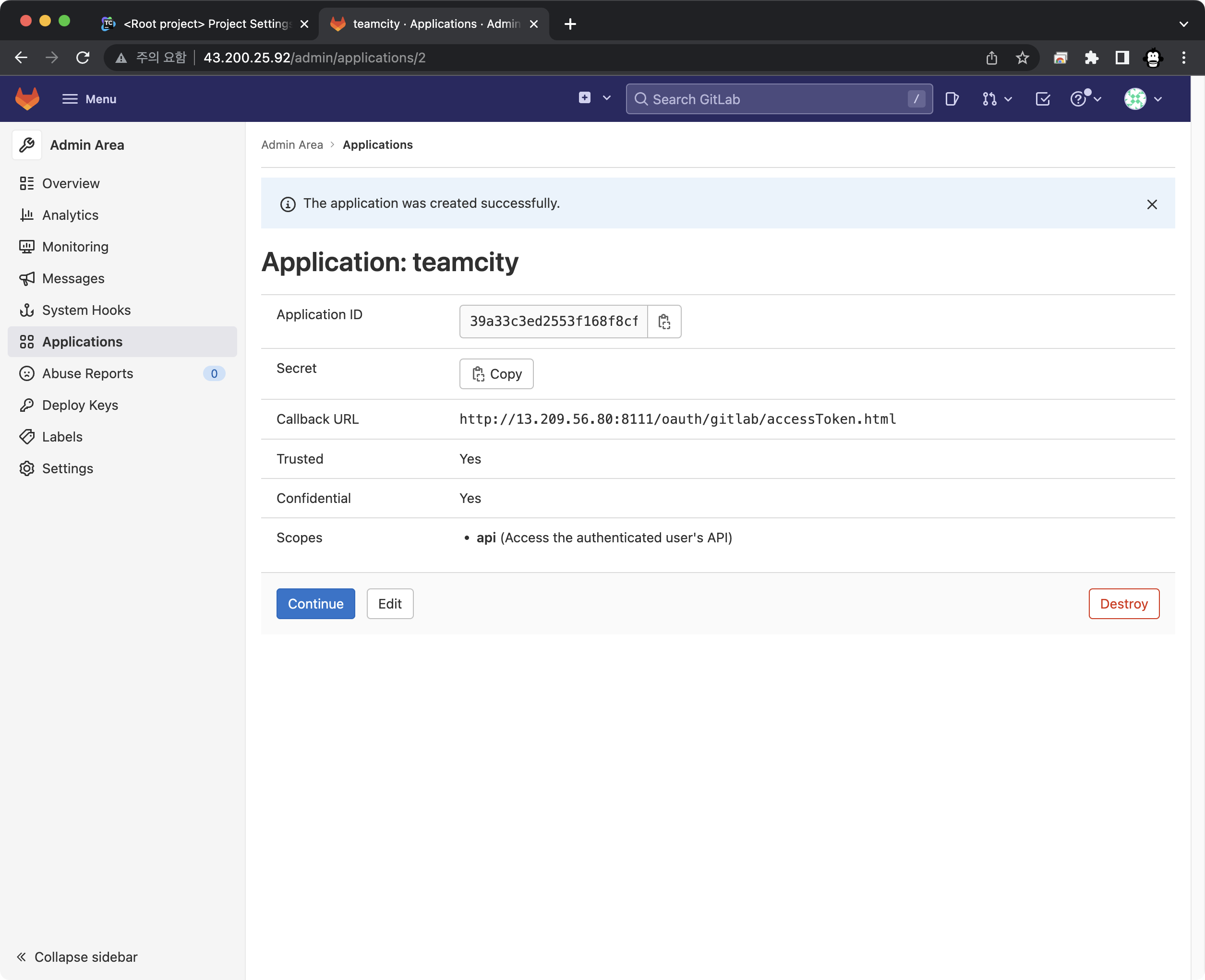Reload the current page
The image size is (1205, 980).
coord(83,58)
